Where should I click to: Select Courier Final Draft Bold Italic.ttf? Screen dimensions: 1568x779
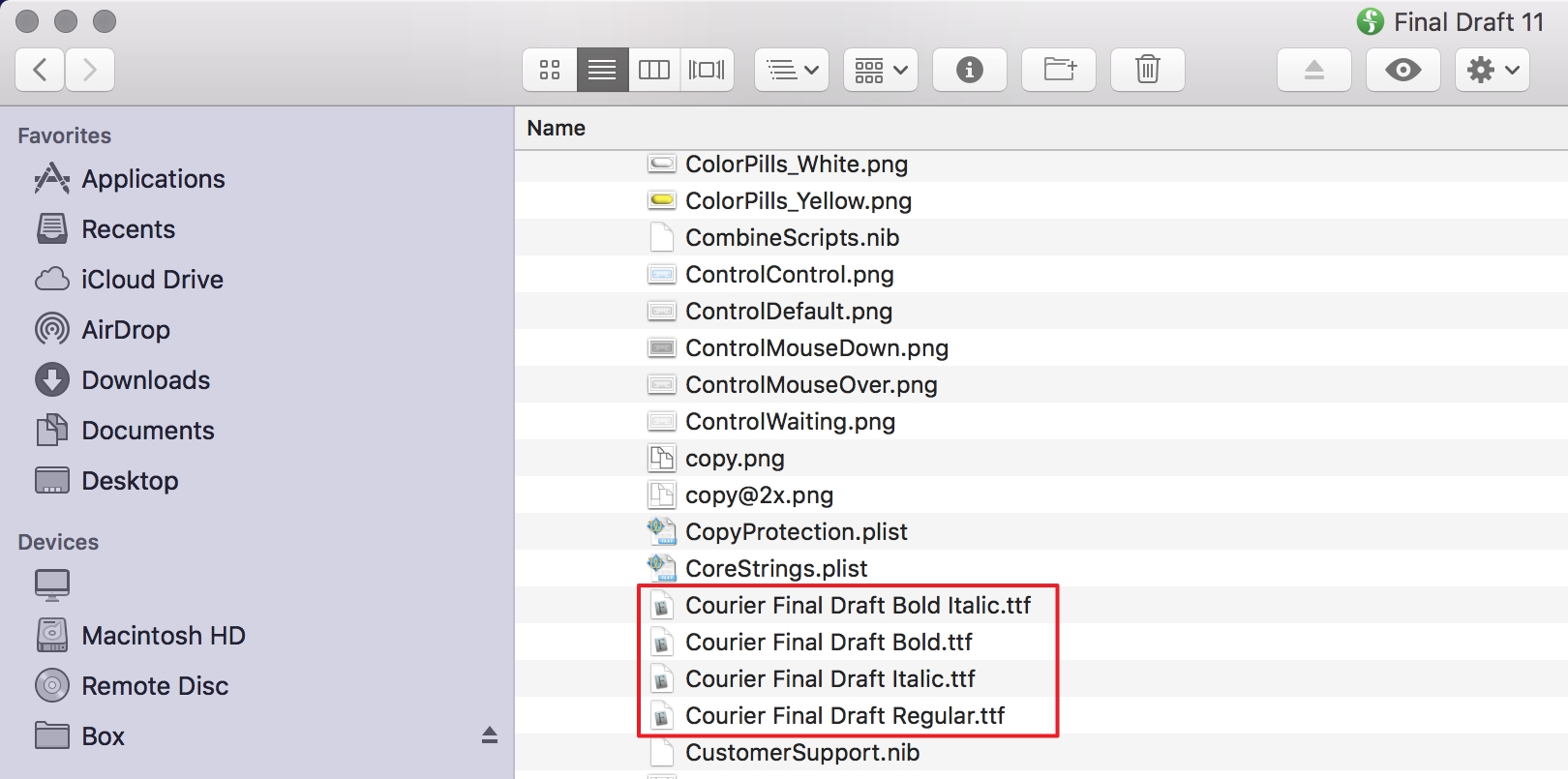(x=858, y=606)
